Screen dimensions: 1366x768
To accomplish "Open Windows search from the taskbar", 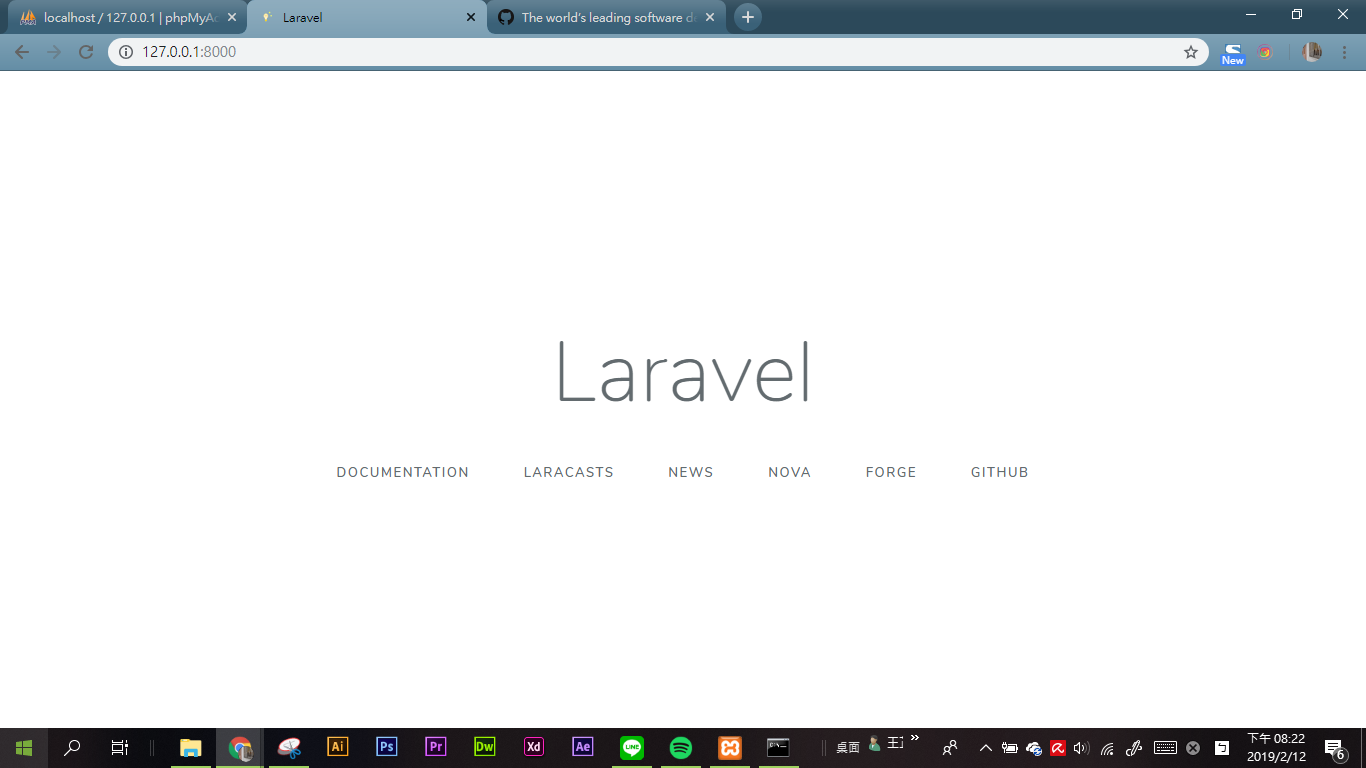I will (72, 748).
